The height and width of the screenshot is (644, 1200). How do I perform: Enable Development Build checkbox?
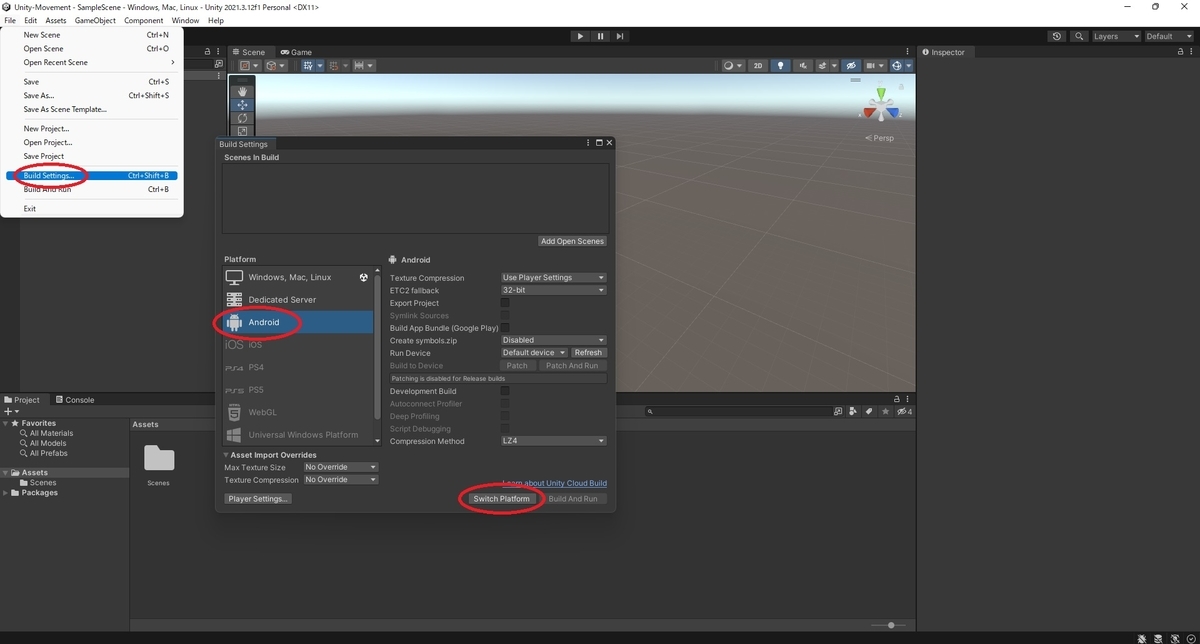coord(505,391)
